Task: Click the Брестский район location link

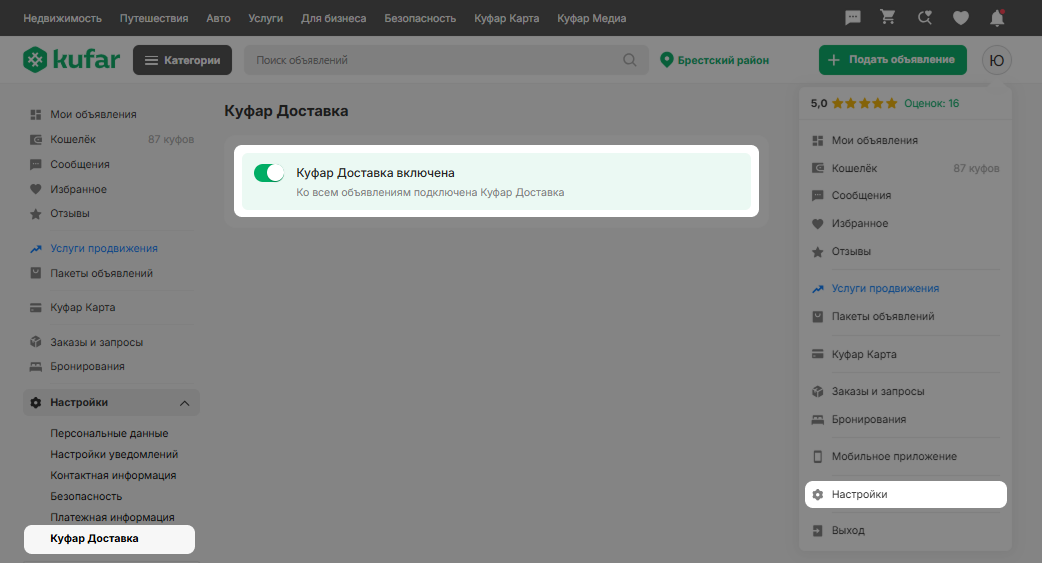Action: tap(723, 60)
